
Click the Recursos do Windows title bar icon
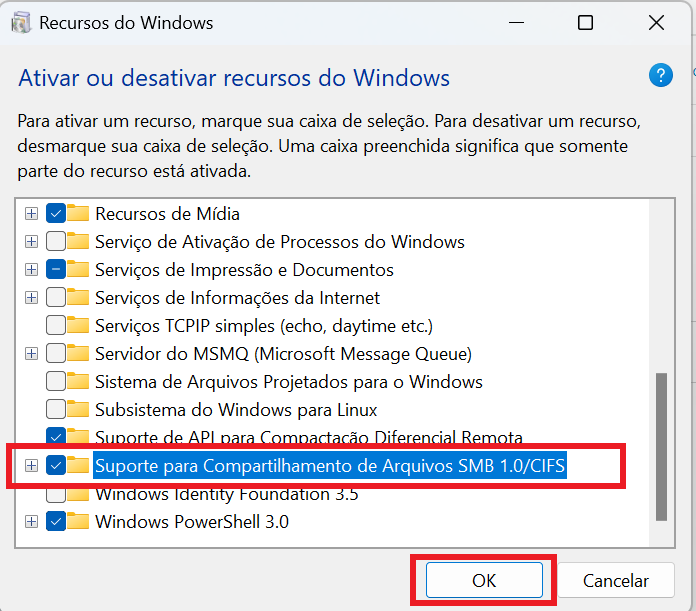pyautogui.click(x=21, y=23)
